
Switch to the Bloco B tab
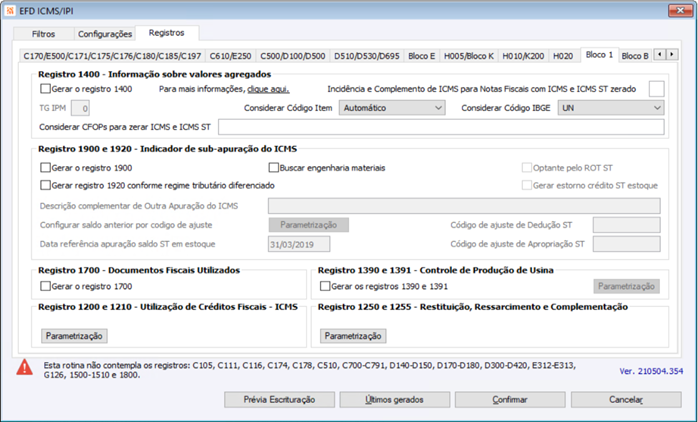[635, 56]
